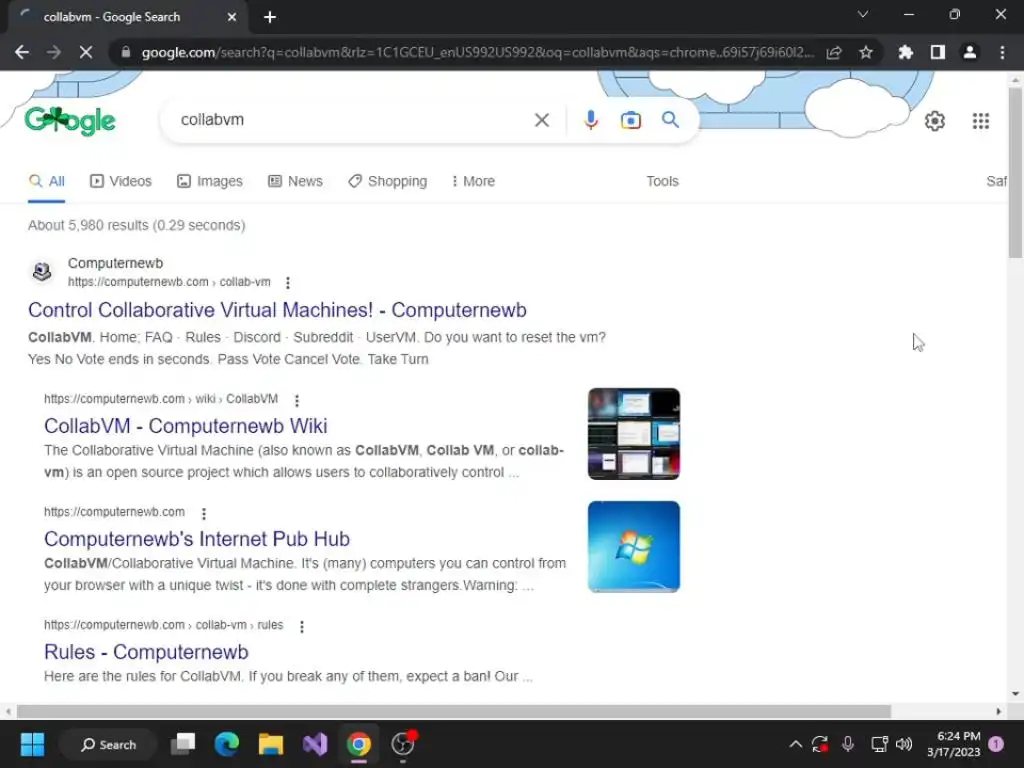Launch Microsoft Edge from the taskbar

tap(227, 744)
